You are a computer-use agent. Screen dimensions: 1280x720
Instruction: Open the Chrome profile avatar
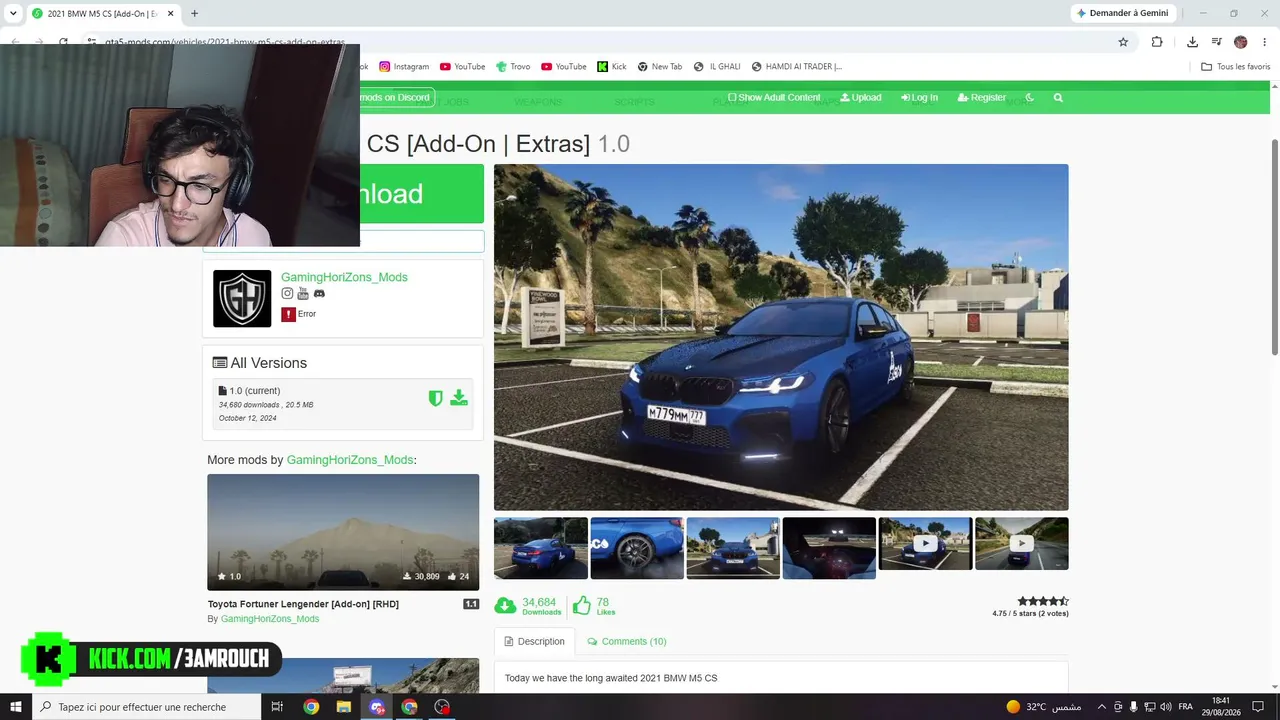1241,42
